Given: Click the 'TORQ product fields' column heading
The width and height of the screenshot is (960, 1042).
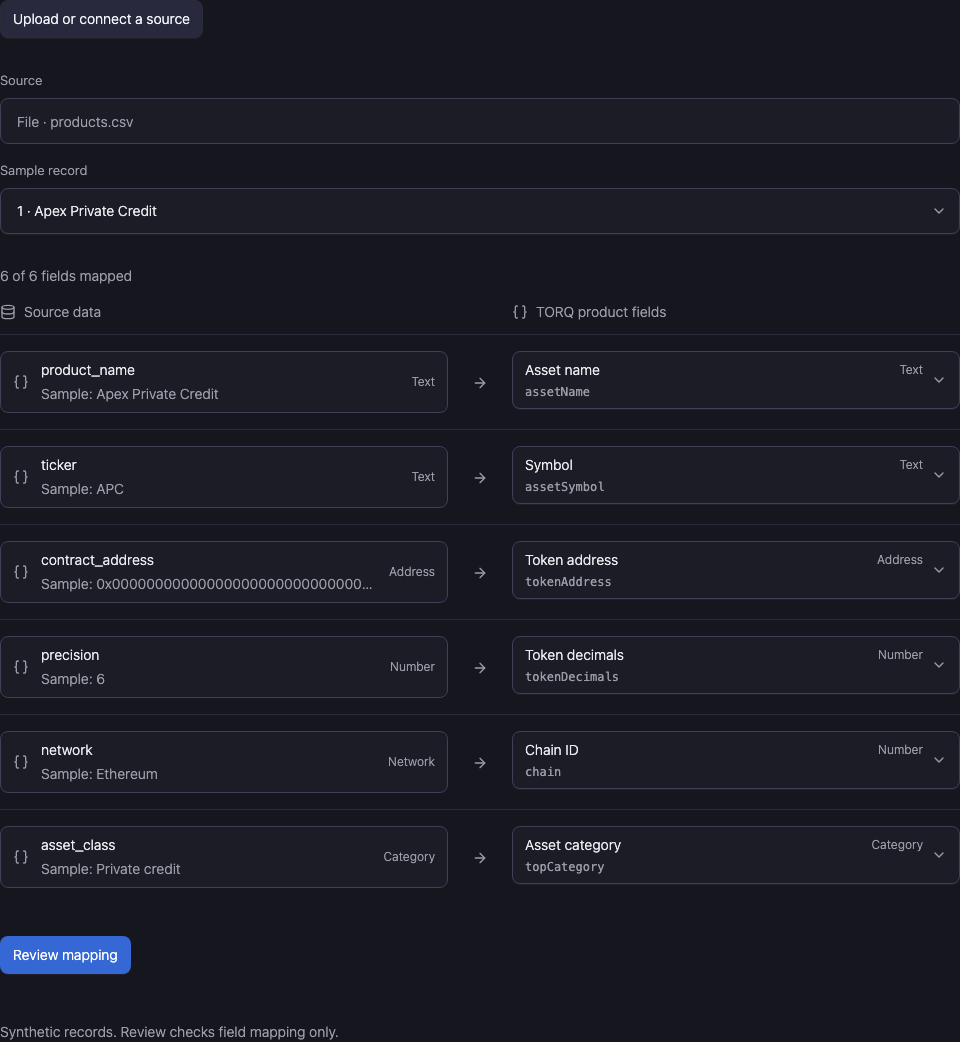Looking at the screenshot, I should [601, 312].
